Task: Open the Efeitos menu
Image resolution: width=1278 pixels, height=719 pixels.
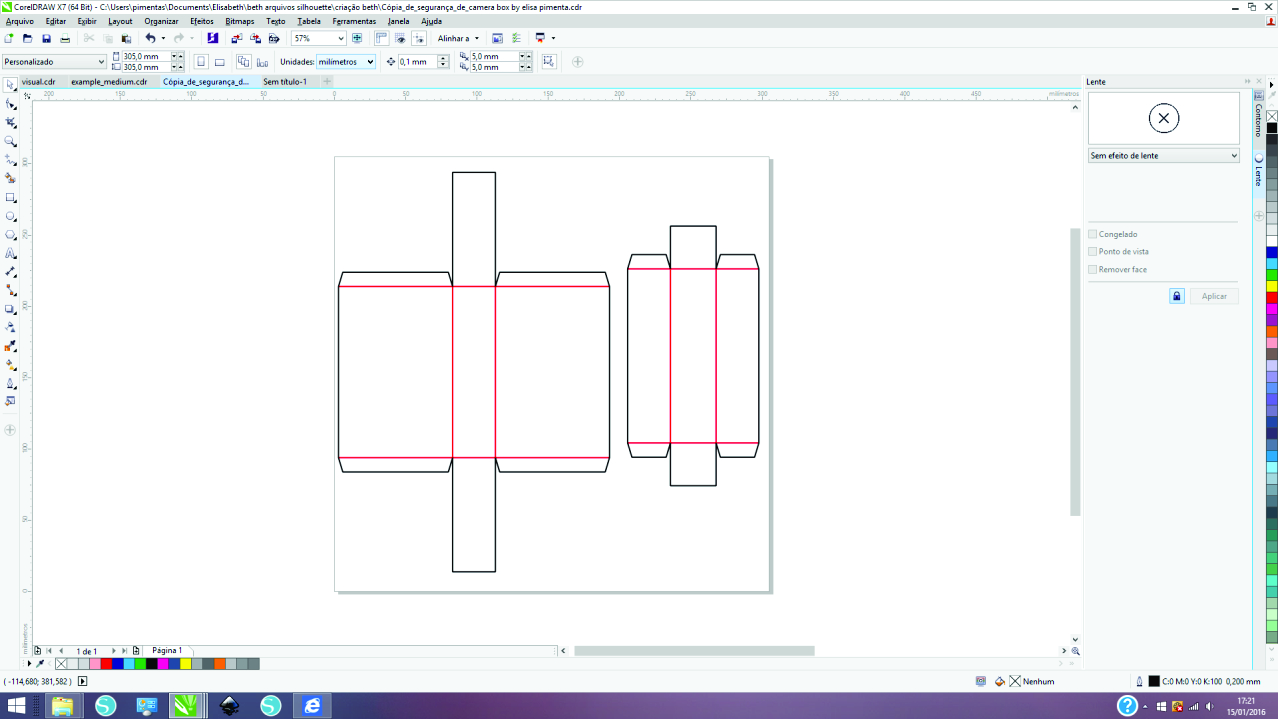Action: tap(202, 21)
